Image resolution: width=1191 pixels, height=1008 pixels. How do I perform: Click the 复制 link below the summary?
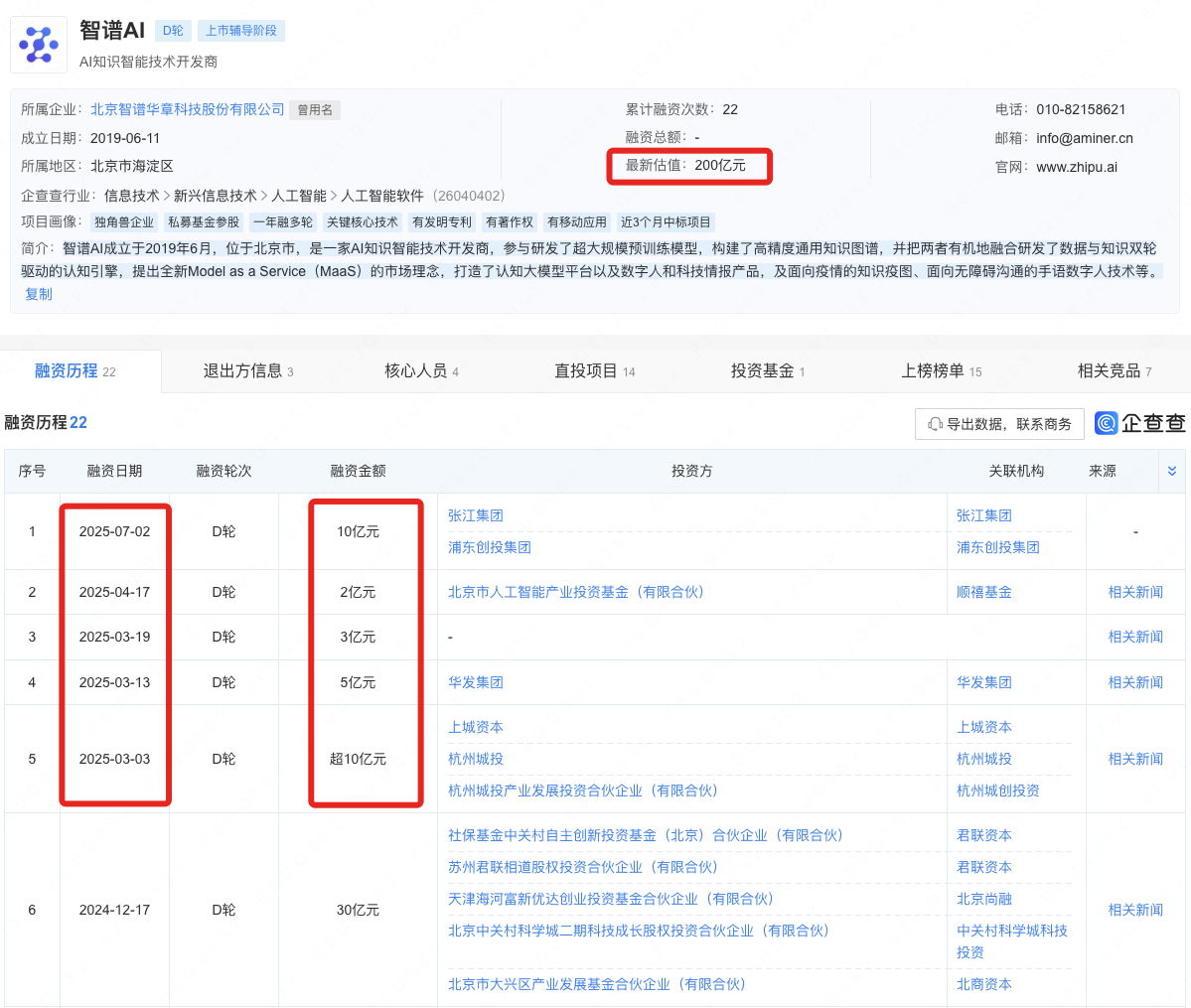pos(38,294)
